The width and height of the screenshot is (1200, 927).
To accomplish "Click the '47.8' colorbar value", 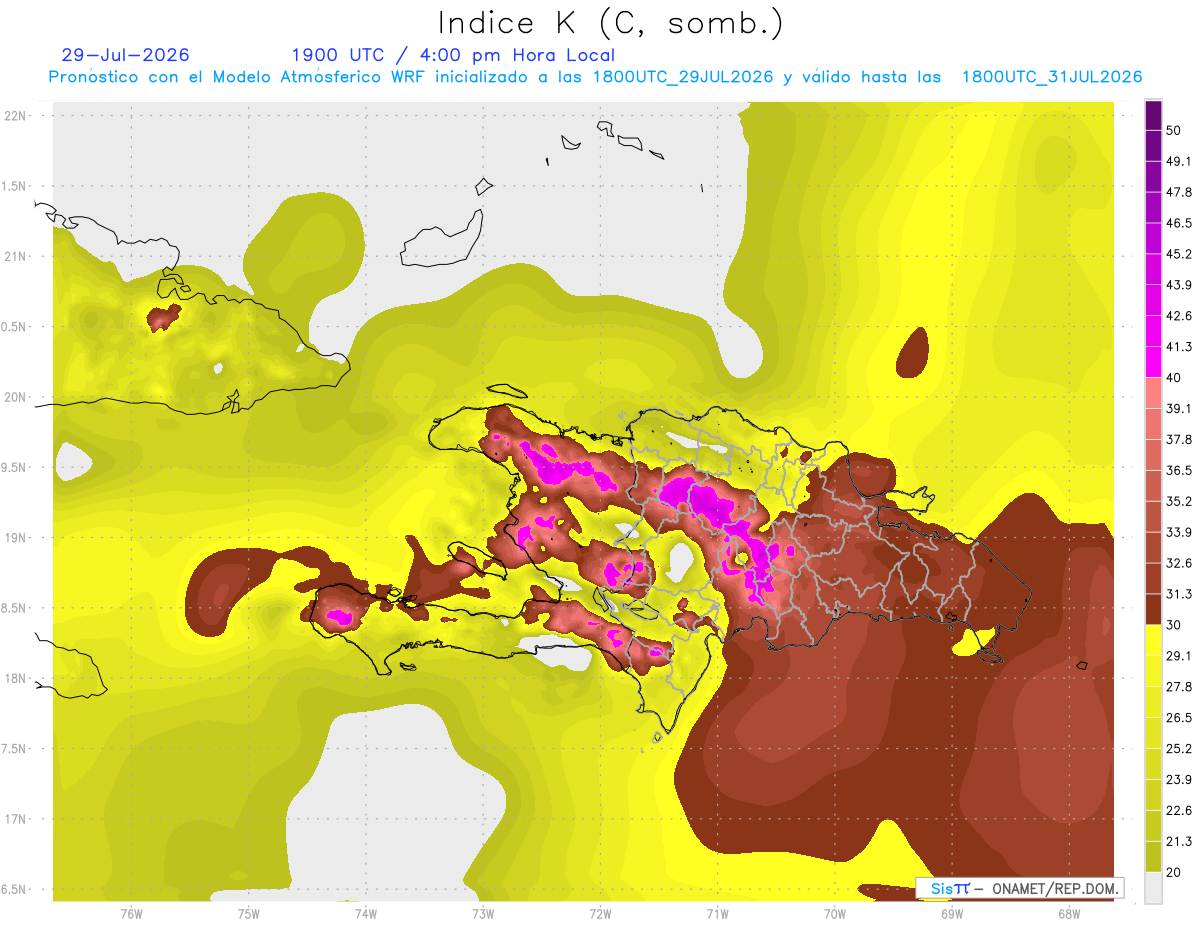I will [x=1178, y=192].
